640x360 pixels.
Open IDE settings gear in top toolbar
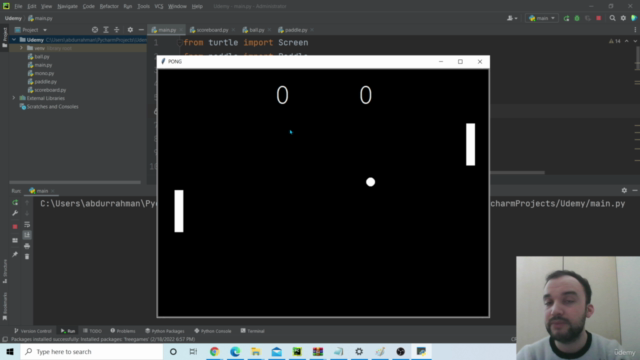coord(623,18)
